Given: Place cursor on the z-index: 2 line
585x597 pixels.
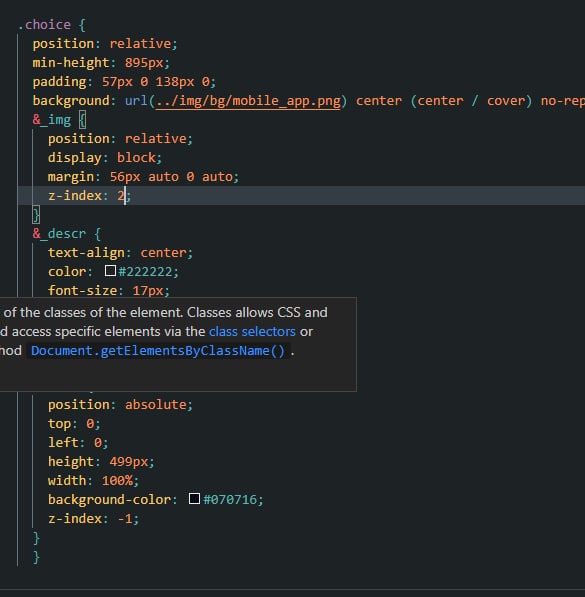Looking at the screenshot, I should [x=90, y=196].
